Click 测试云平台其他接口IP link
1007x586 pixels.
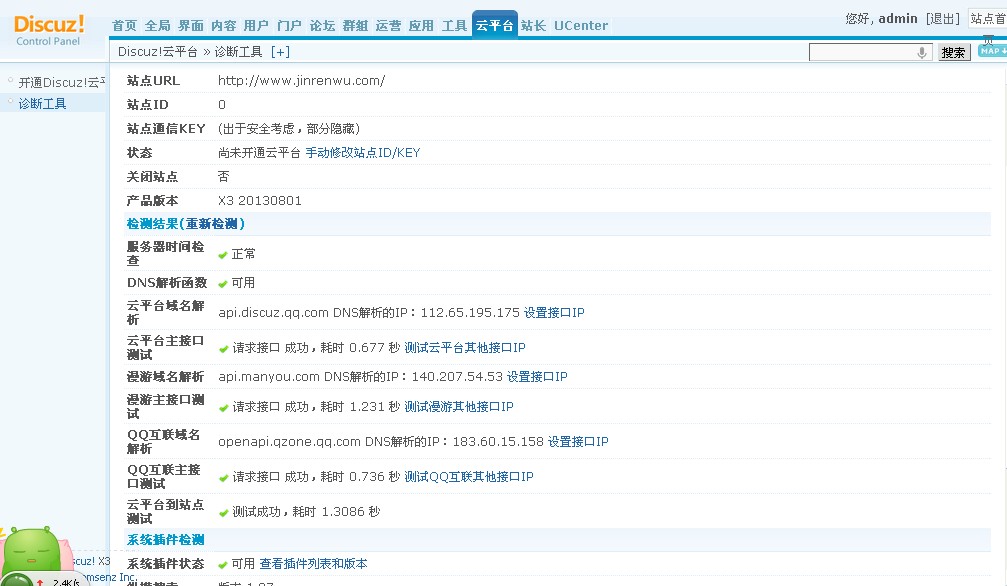465,348
